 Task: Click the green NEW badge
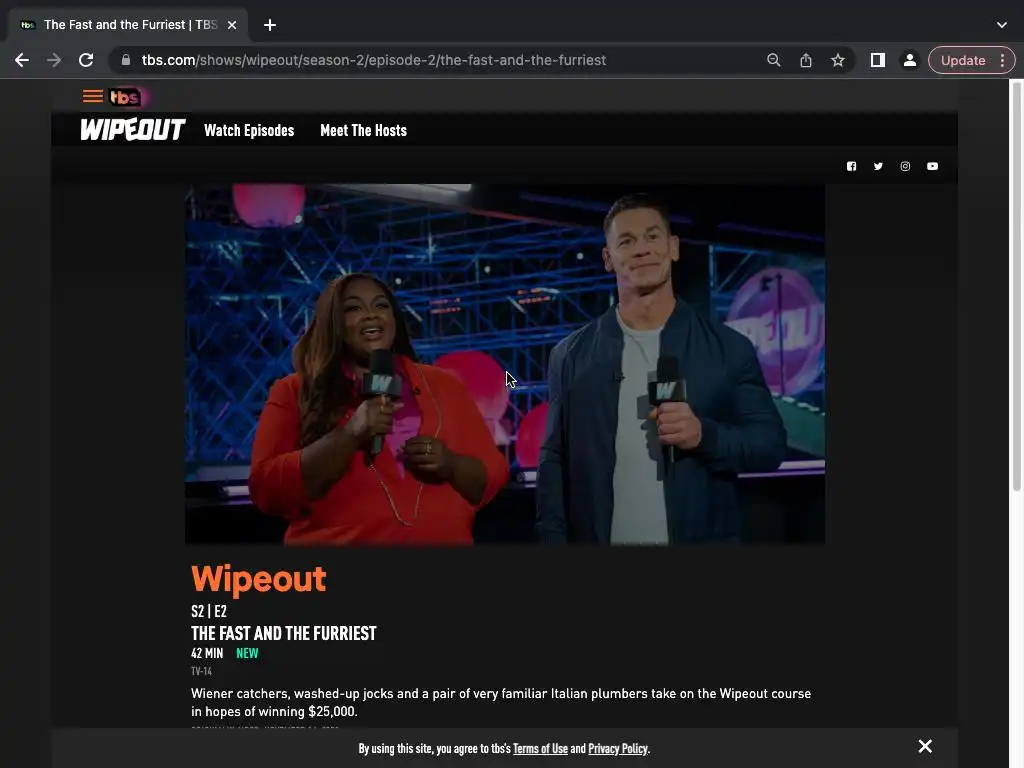(x=247, y=653)
